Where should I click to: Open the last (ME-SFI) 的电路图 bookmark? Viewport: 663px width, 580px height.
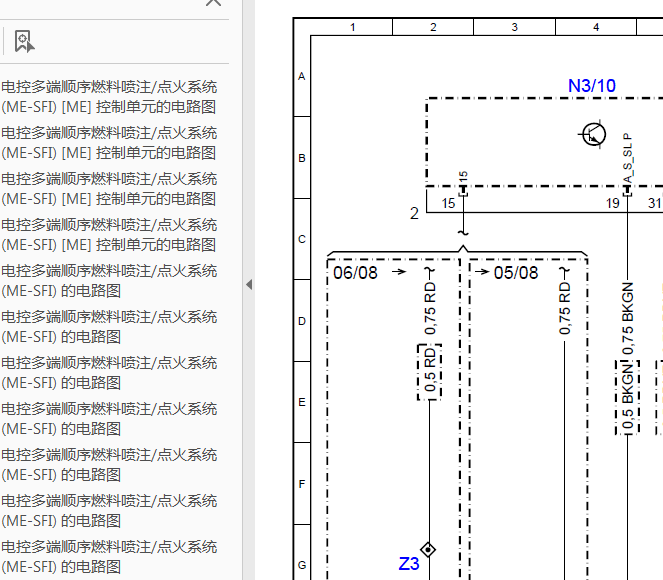(109, 557)
